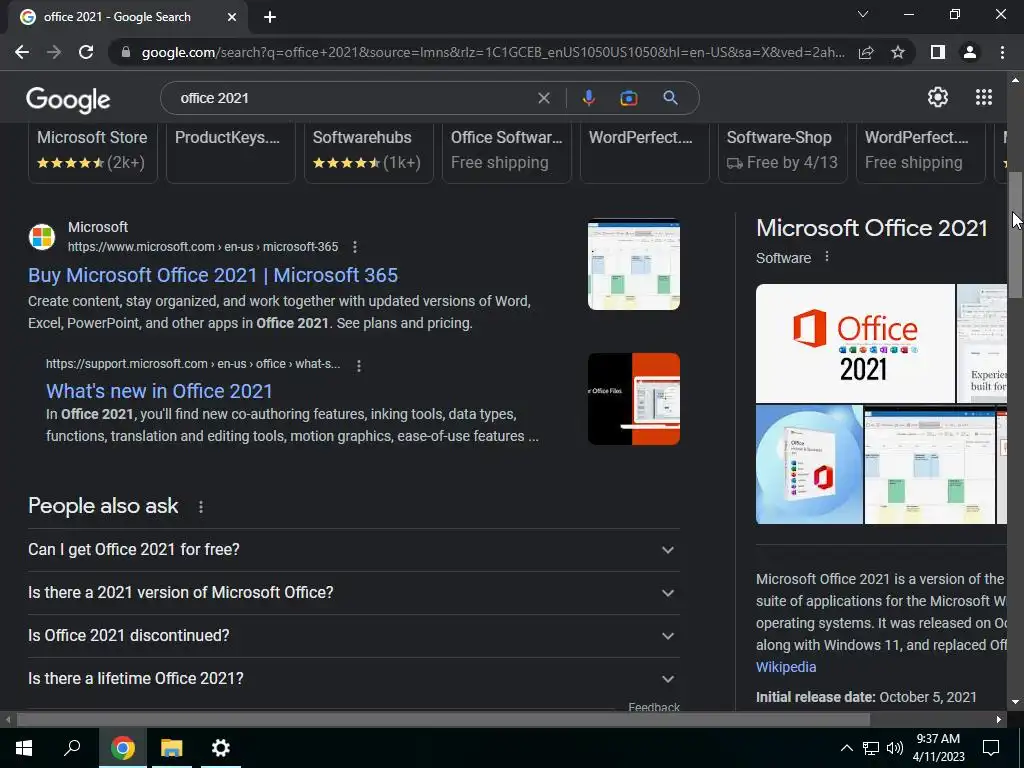Close the office 2021 Google Search tab

[x=232, y=17]
